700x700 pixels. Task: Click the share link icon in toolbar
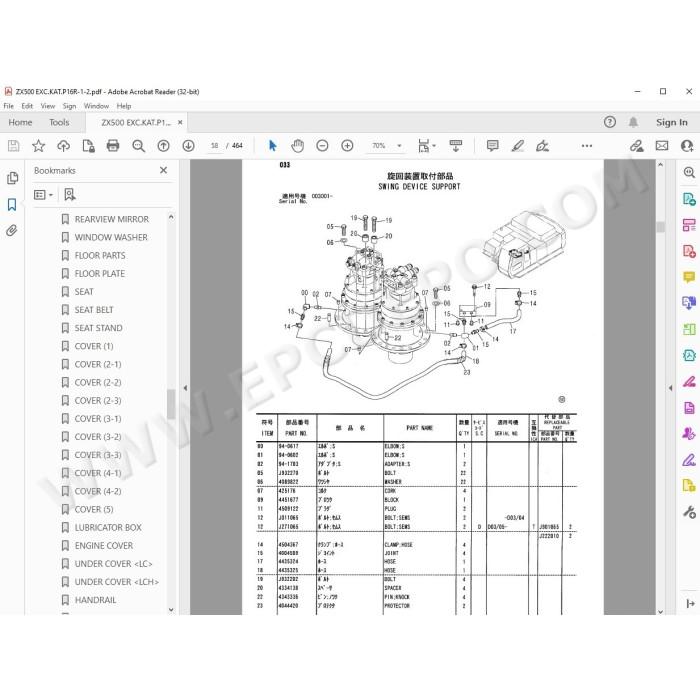[x=637, y=146]
